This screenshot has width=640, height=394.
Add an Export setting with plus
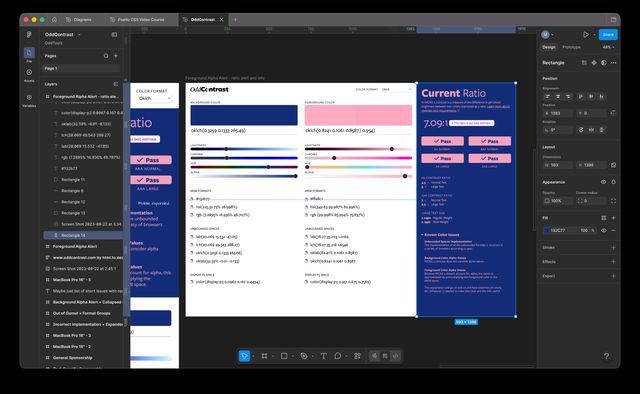tap(613, 276)
